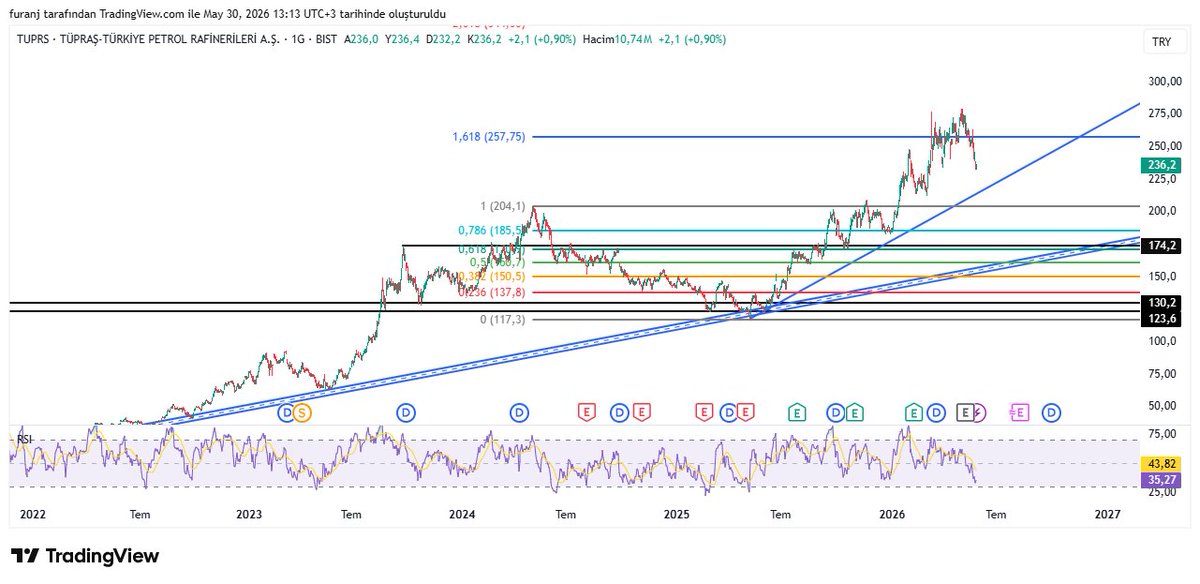This screenshot has height=584, width=1200.
Task: Click the 2022 time axis label
Action: (x=33, y=514)
